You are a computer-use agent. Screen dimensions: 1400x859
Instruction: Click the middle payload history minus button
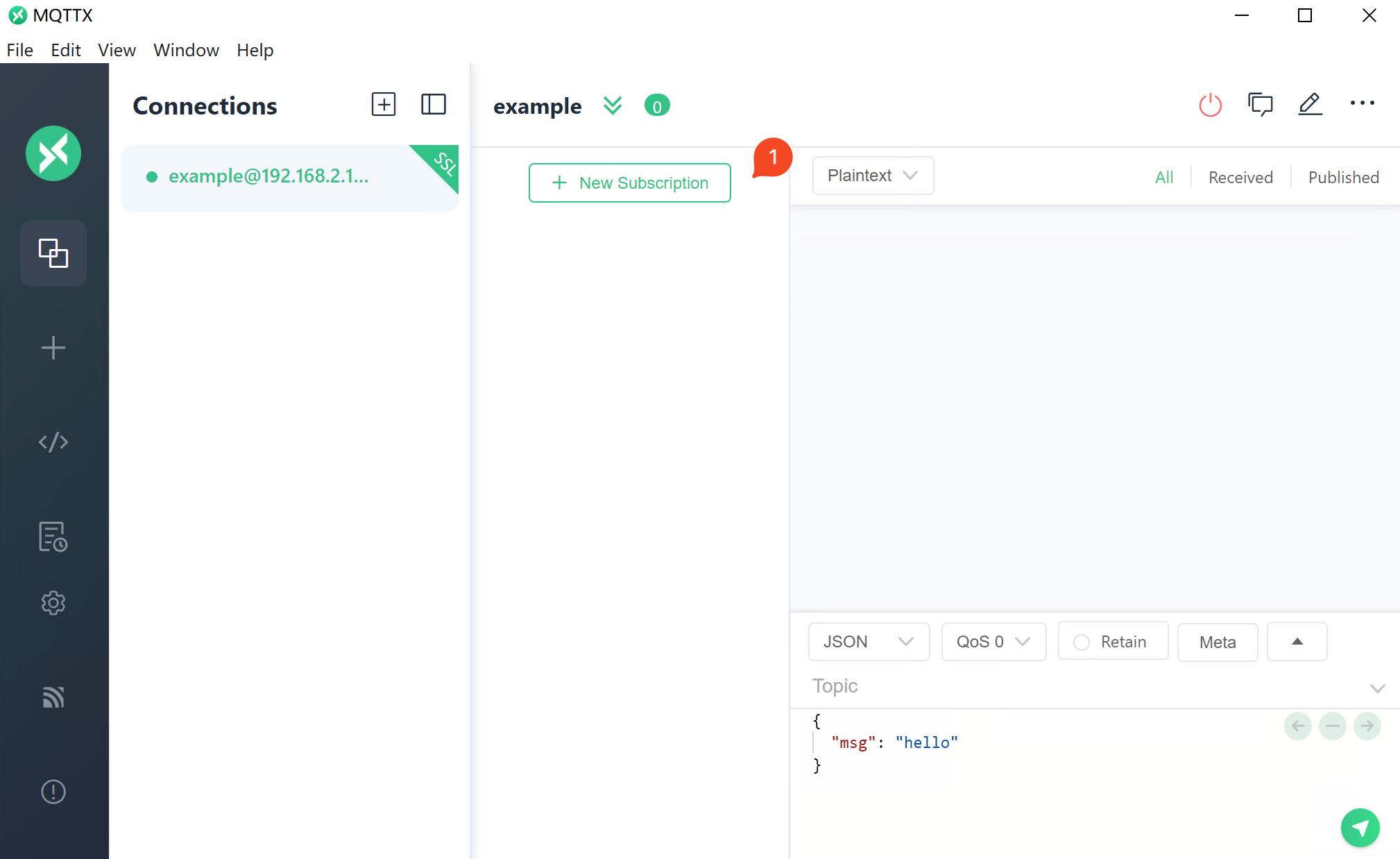pyautogui.click(x=1333, y=726)
